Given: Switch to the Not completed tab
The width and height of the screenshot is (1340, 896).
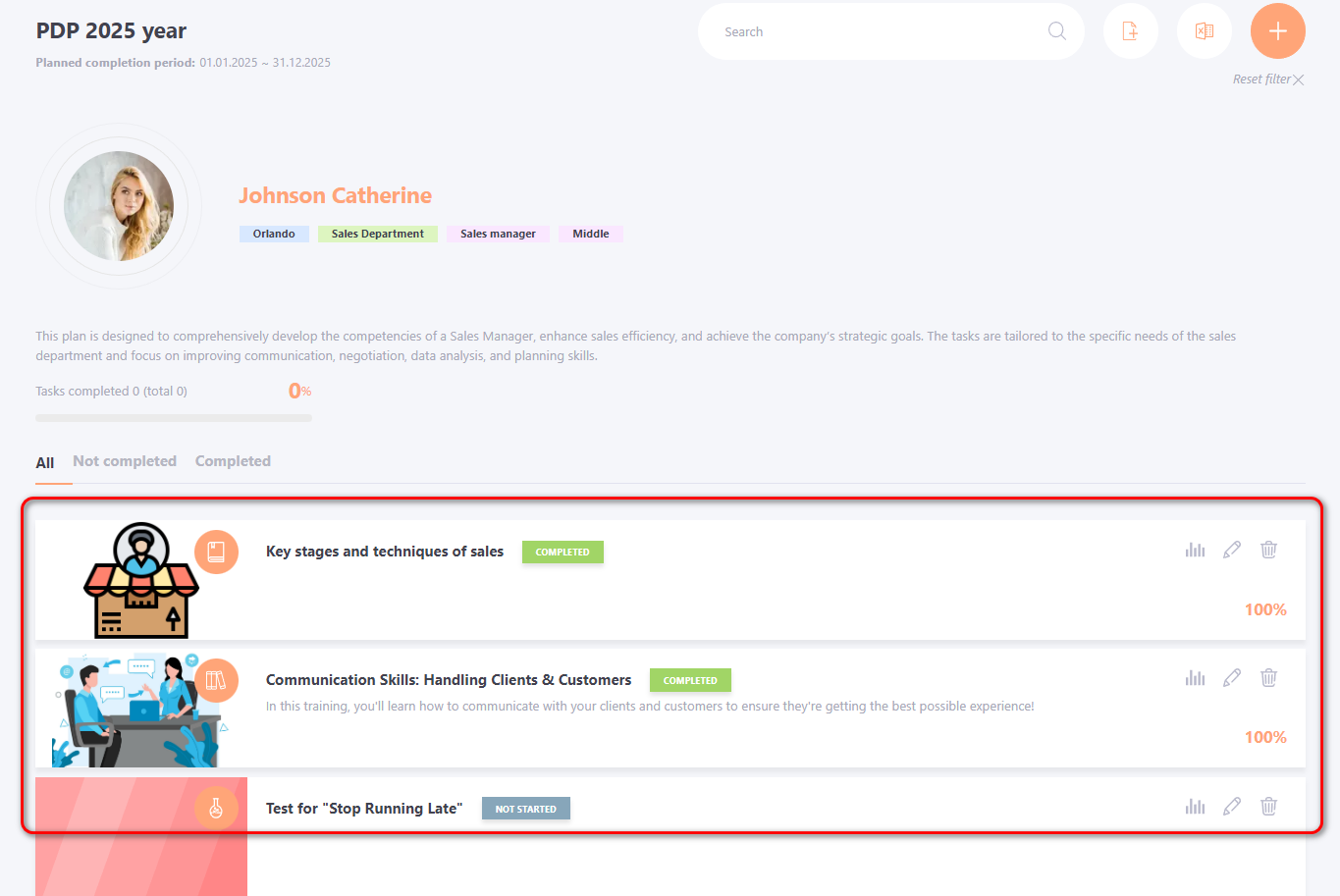Looking at the screenshot, I should pos(125,461).
